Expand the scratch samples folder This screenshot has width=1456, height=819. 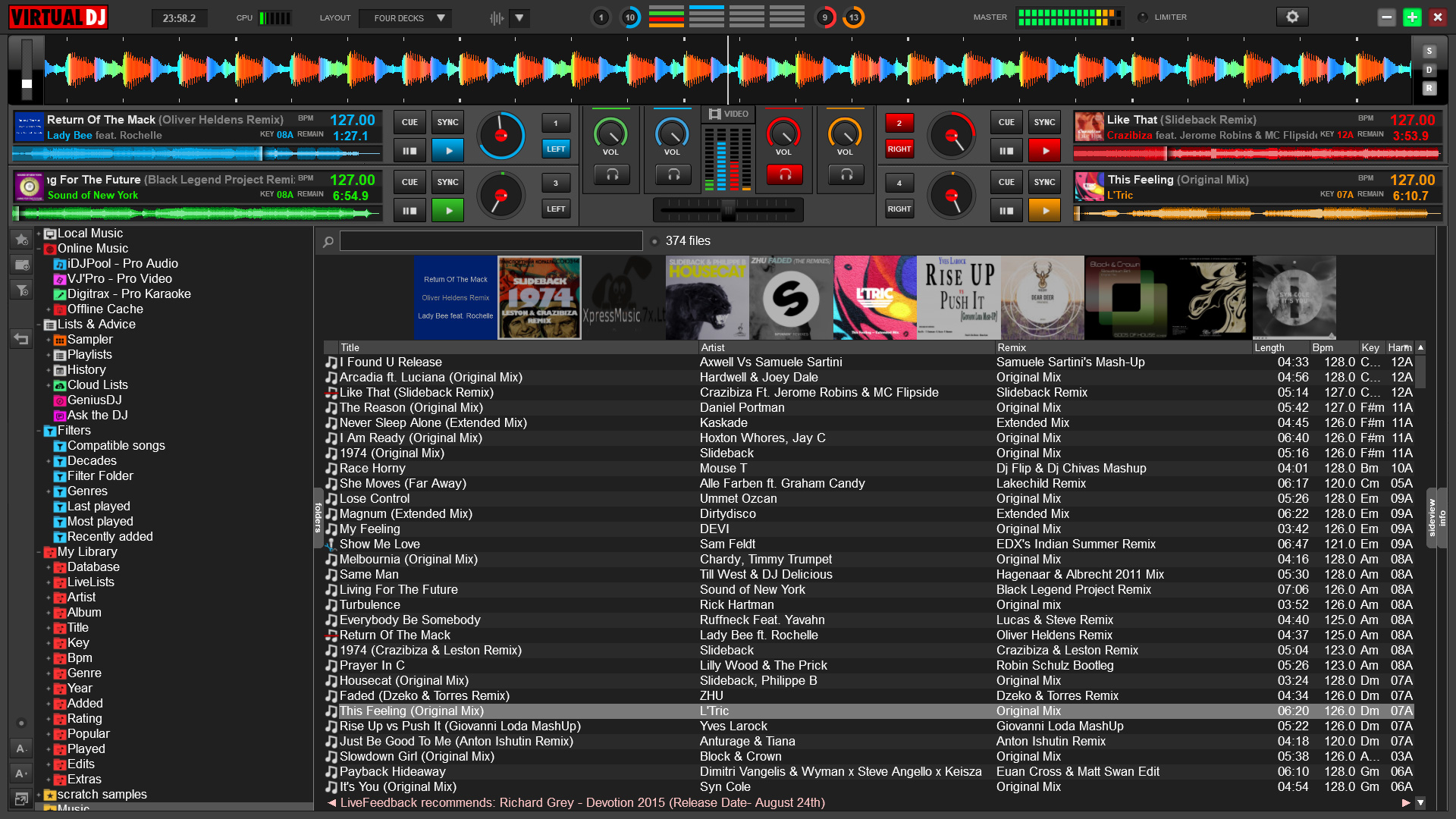[x=39, y=795]
